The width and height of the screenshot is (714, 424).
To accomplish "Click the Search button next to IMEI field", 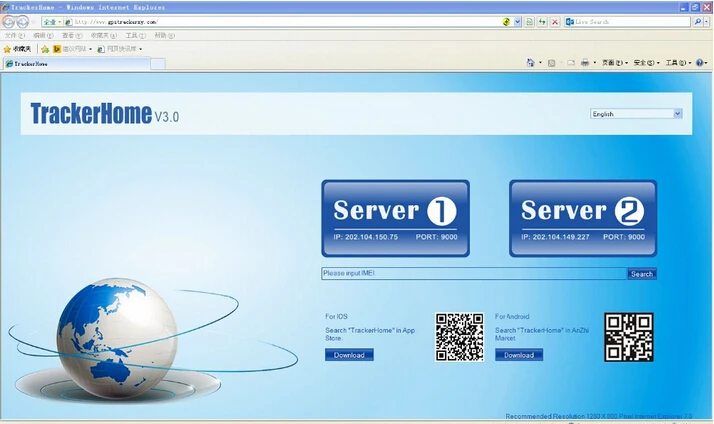I will coord(642,274).
